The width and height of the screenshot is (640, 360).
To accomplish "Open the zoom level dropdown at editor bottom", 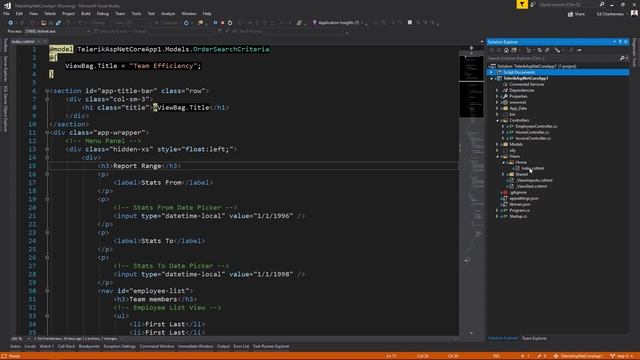I will click(28, 339).
